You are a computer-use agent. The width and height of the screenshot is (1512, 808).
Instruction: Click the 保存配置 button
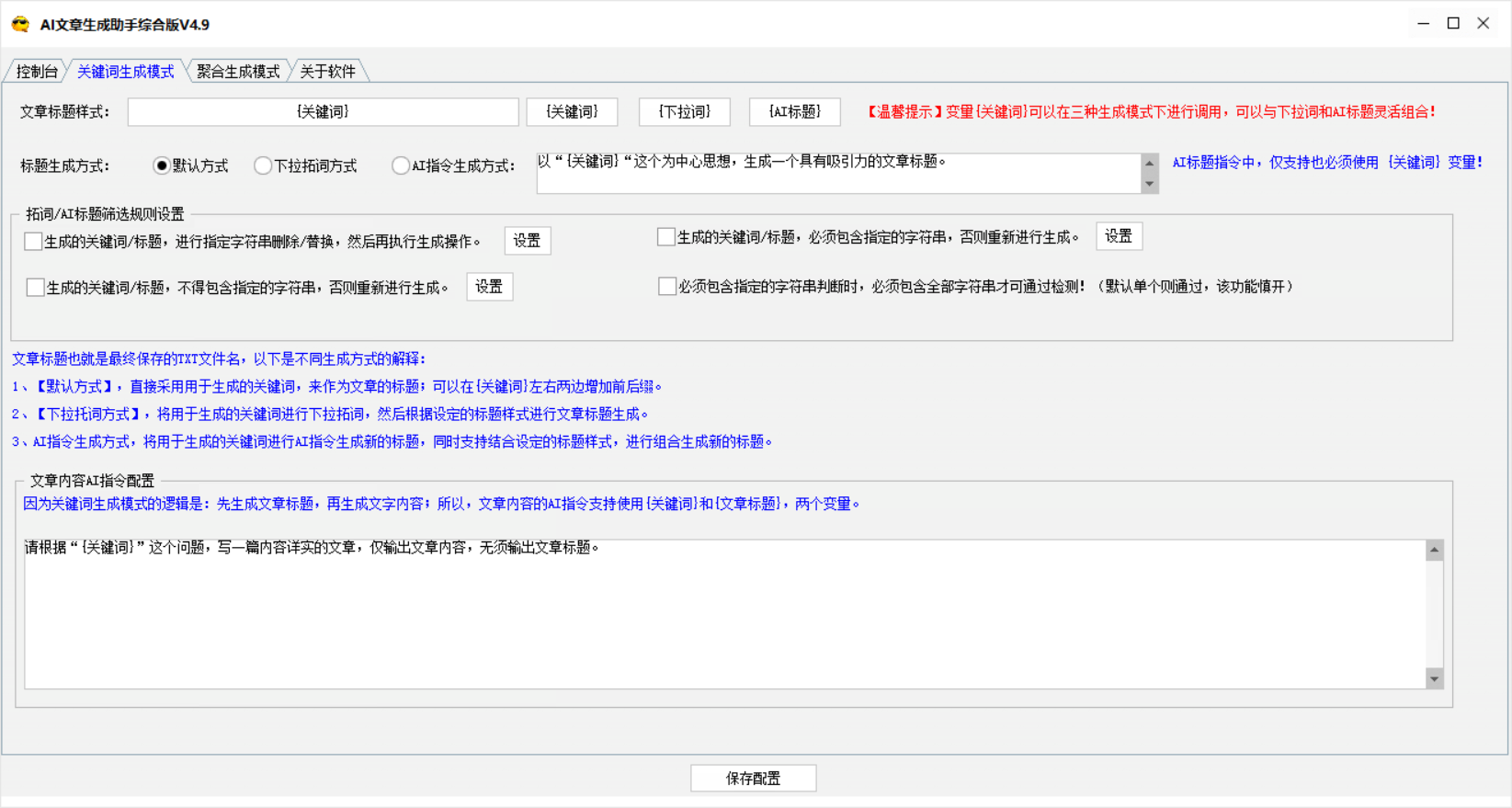click(754, 779)
